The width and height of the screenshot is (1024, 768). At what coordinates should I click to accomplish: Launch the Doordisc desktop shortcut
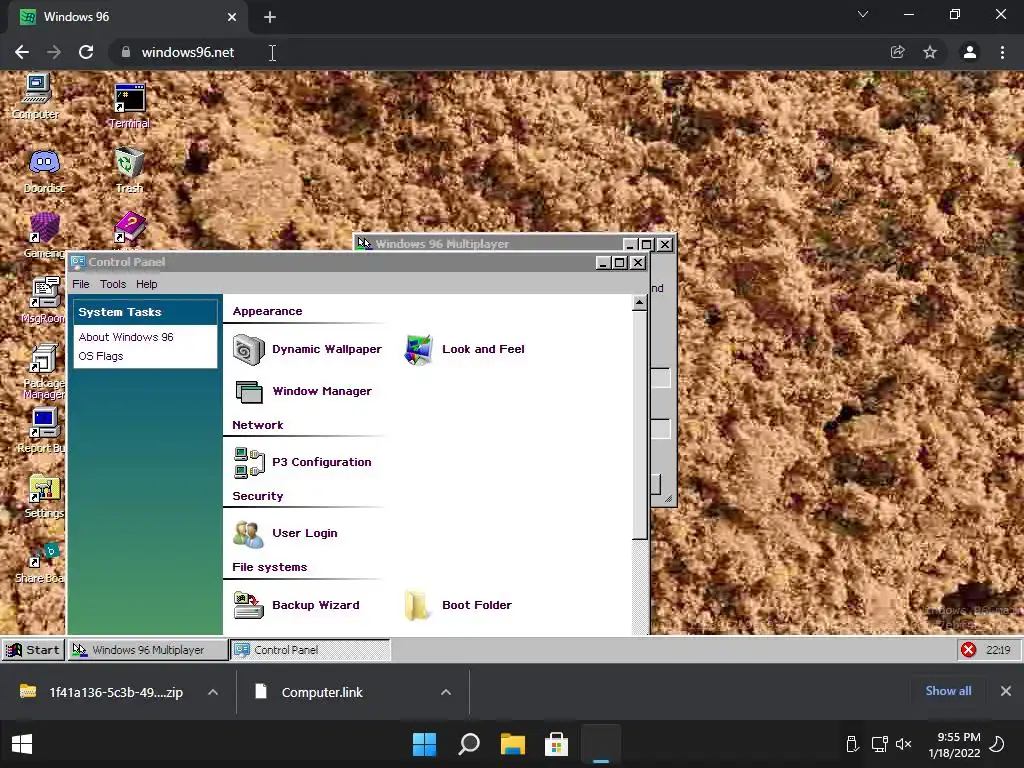coord(44,171)
